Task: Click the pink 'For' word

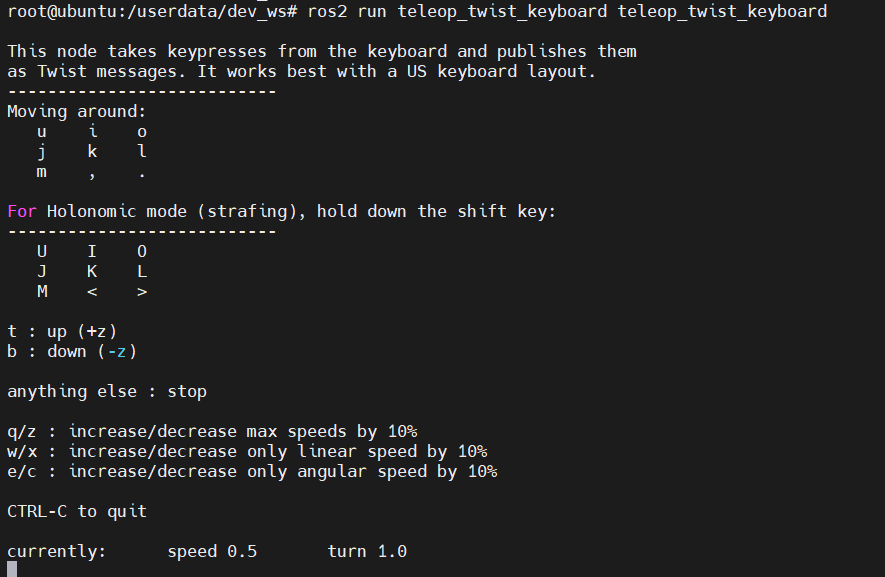Action: (22, 212)
